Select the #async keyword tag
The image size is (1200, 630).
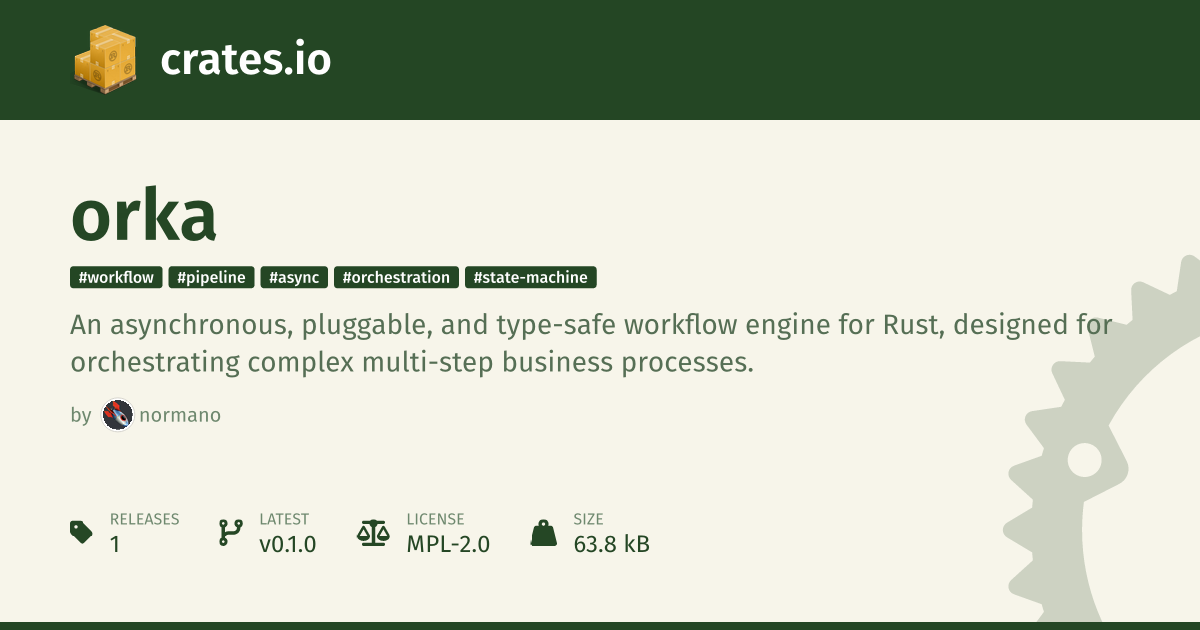coord(294,278)
